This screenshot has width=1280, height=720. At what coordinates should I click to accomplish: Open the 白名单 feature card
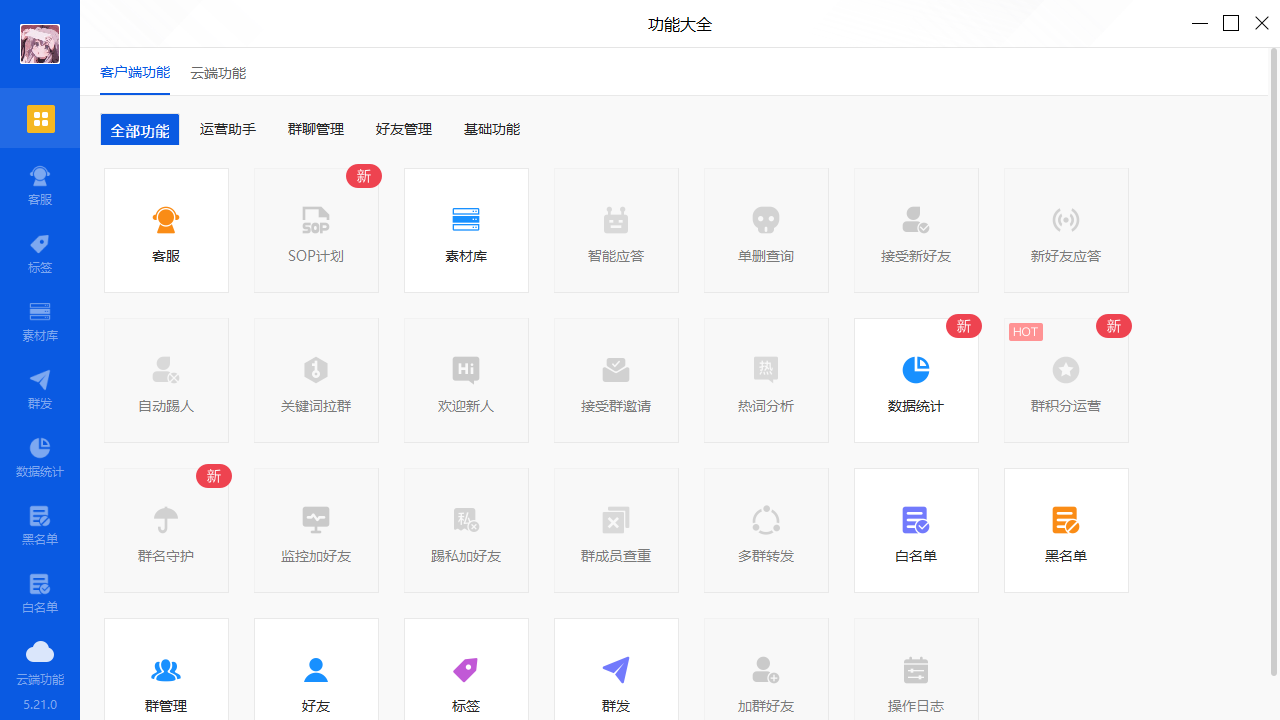pos(916,530)
